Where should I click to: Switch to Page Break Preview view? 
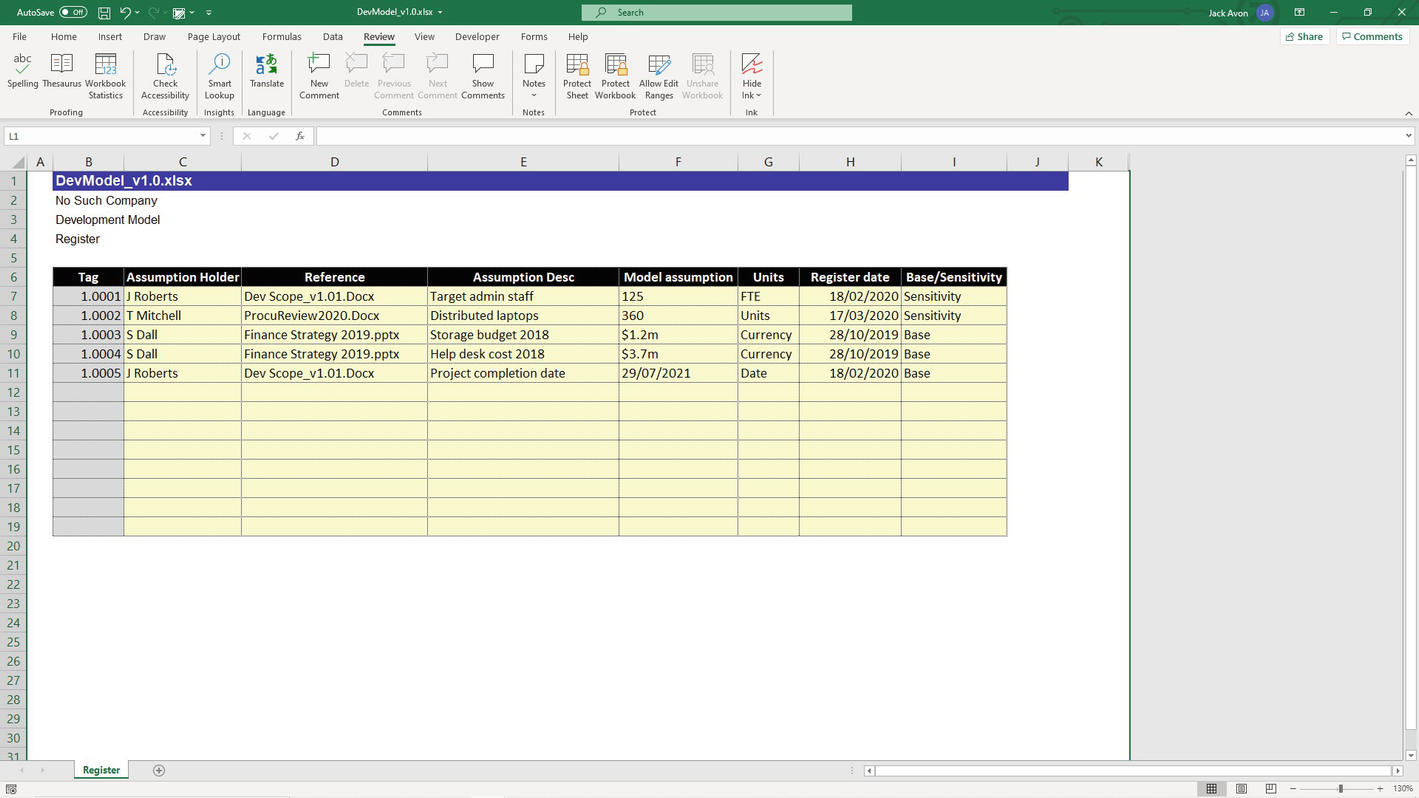[1269, 789]
